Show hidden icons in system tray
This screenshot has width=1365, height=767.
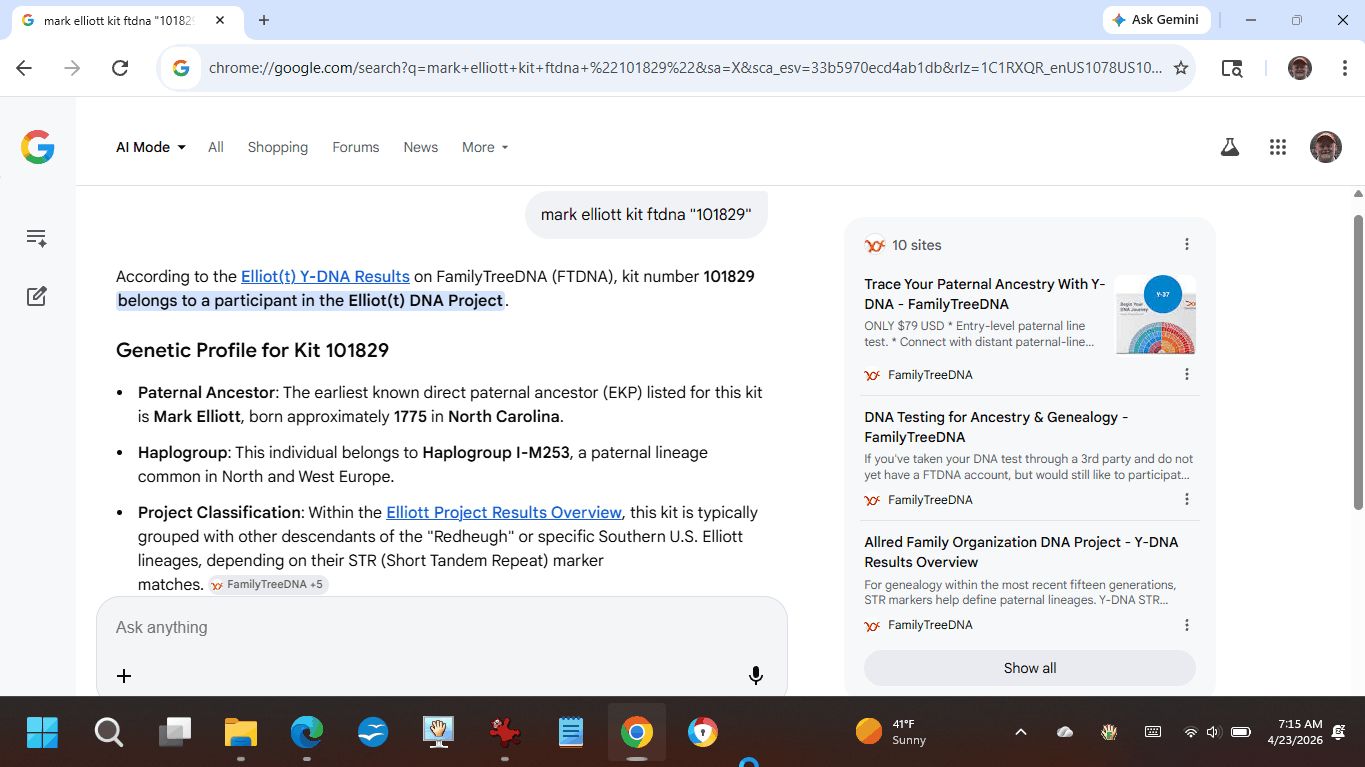click(x=1020, y=732)
